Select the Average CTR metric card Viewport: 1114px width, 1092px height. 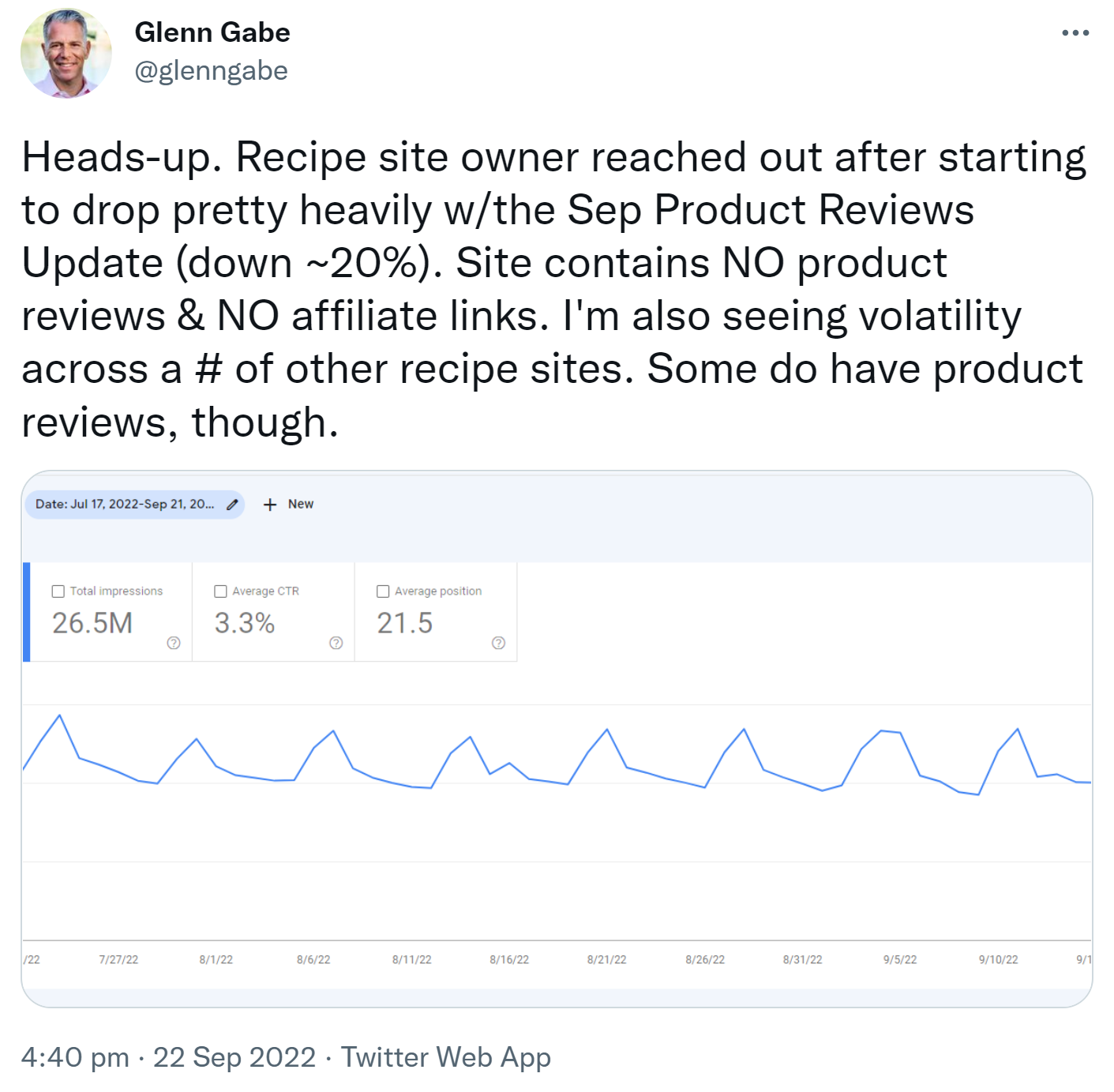[x=274, y=614]
